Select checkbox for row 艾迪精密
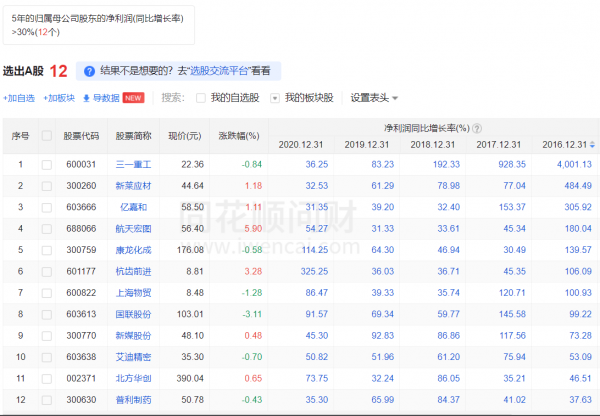Screen dimensions: 600x416 [47, 357]
